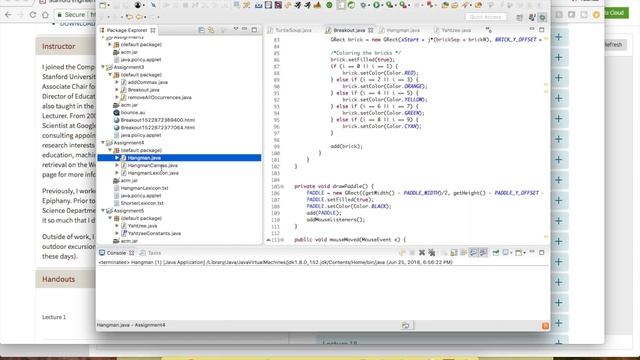Click Collapse All in Package Explorer
The height and width of the screenshot is (360, 640).
pyautogui.click(x=202, y=30)
